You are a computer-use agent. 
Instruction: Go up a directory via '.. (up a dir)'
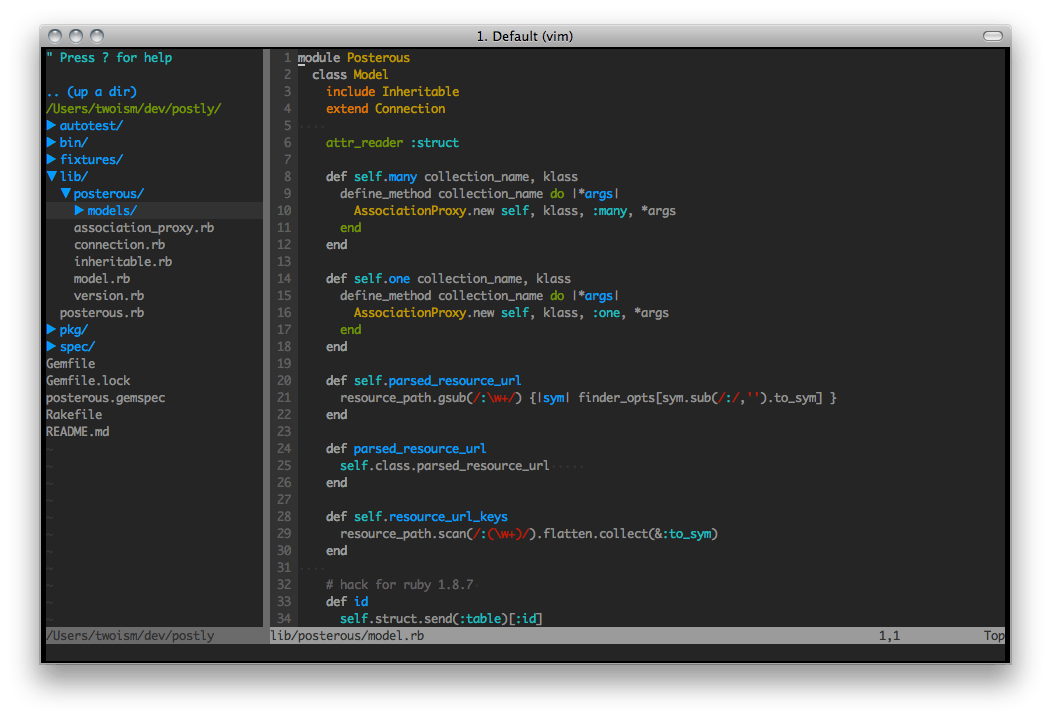coord(91,92)
